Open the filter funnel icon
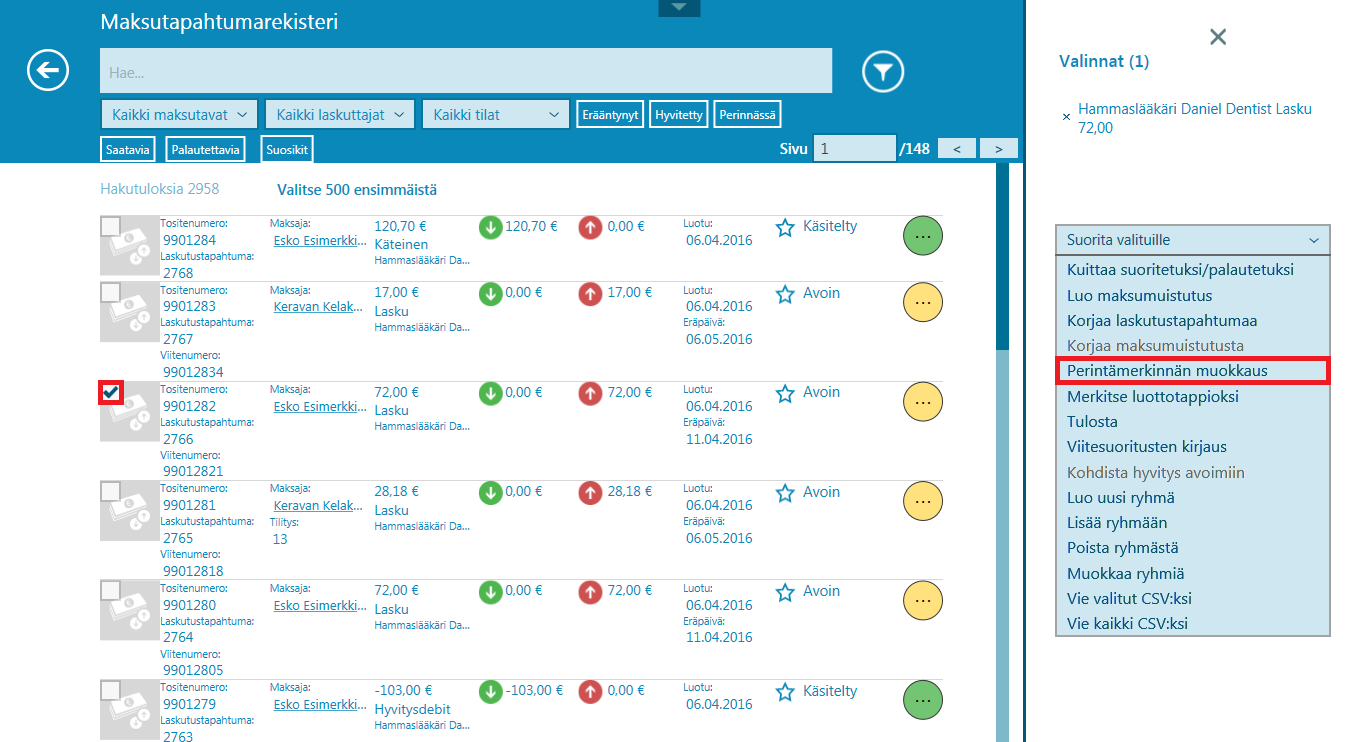The height and width of the screenshot is (742, 1358). 883,71
